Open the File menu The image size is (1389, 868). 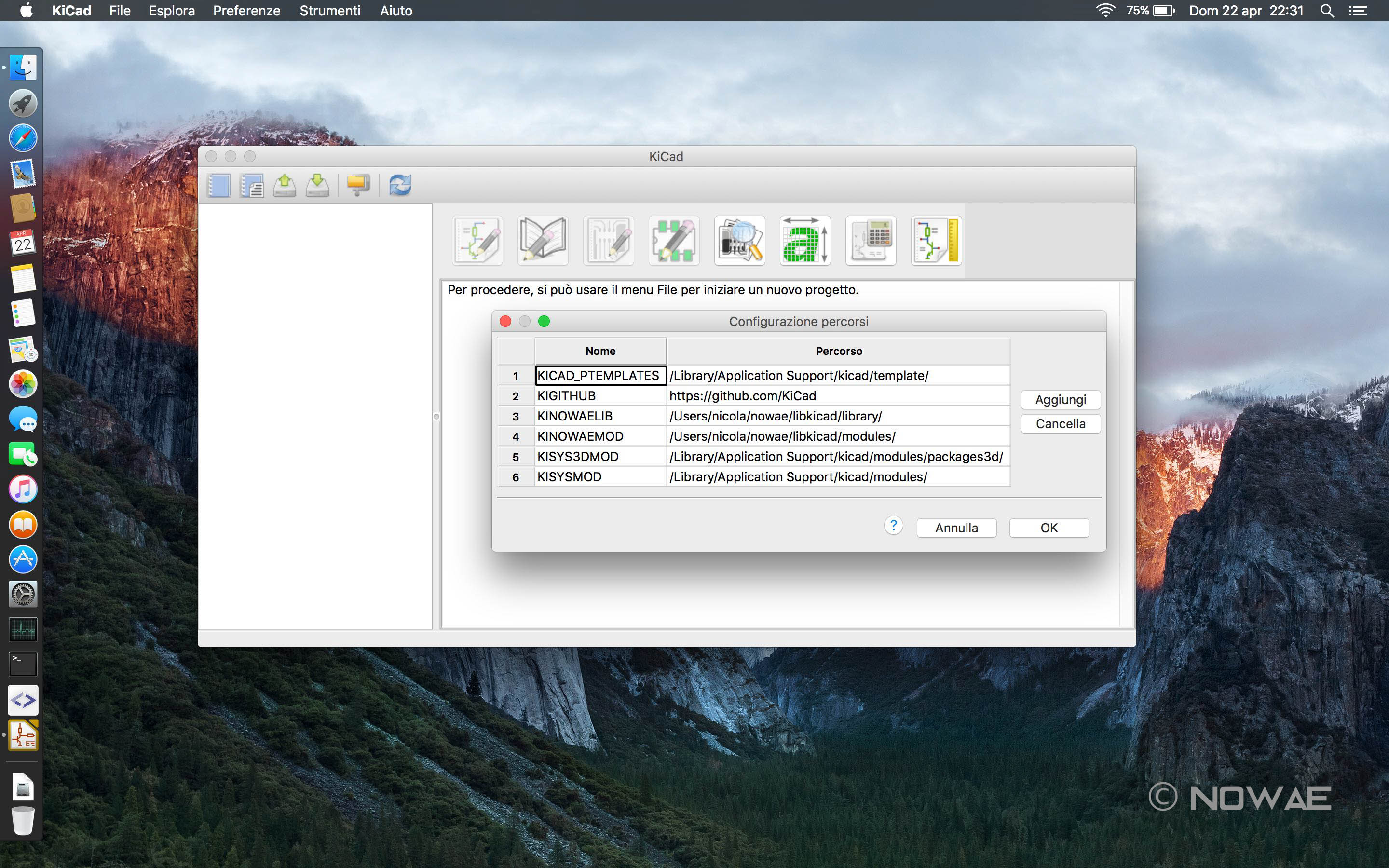(x=120, y=10)
